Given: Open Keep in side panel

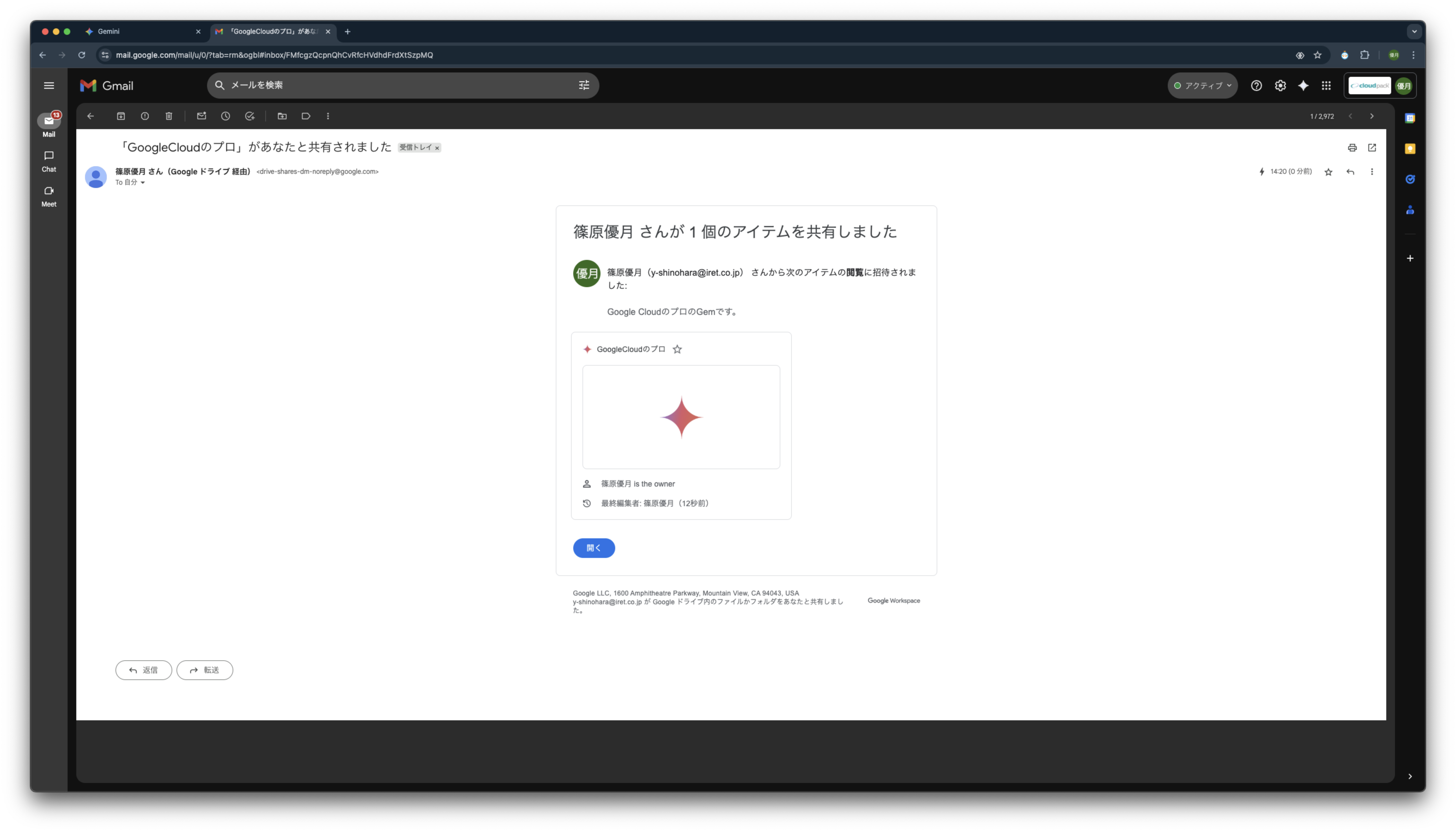Looking at the screenshot, I should pyautogui.click(x=1410, y=148).
